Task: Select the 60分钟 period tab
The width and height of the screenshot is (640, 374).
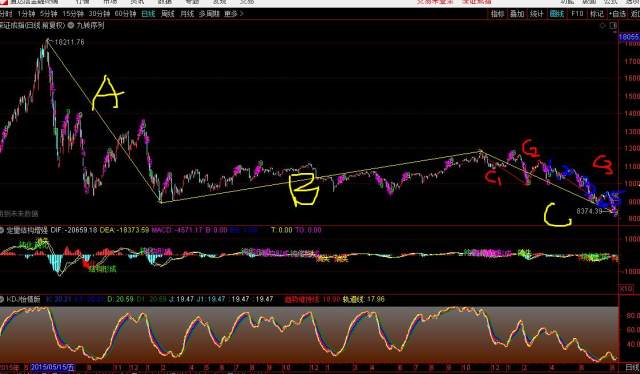Action: [125, 14]
